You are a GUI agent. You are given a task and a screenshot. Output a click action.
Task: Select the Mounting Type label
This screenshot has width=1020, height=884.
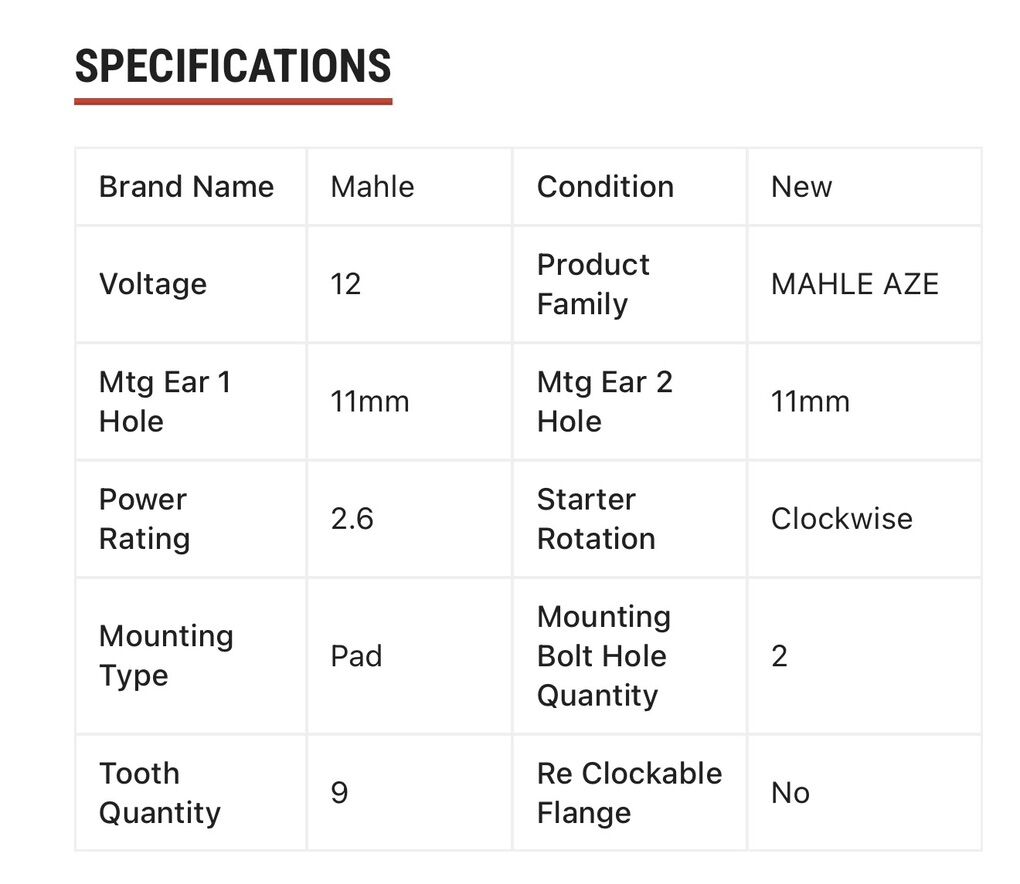[x=166, y=655]
